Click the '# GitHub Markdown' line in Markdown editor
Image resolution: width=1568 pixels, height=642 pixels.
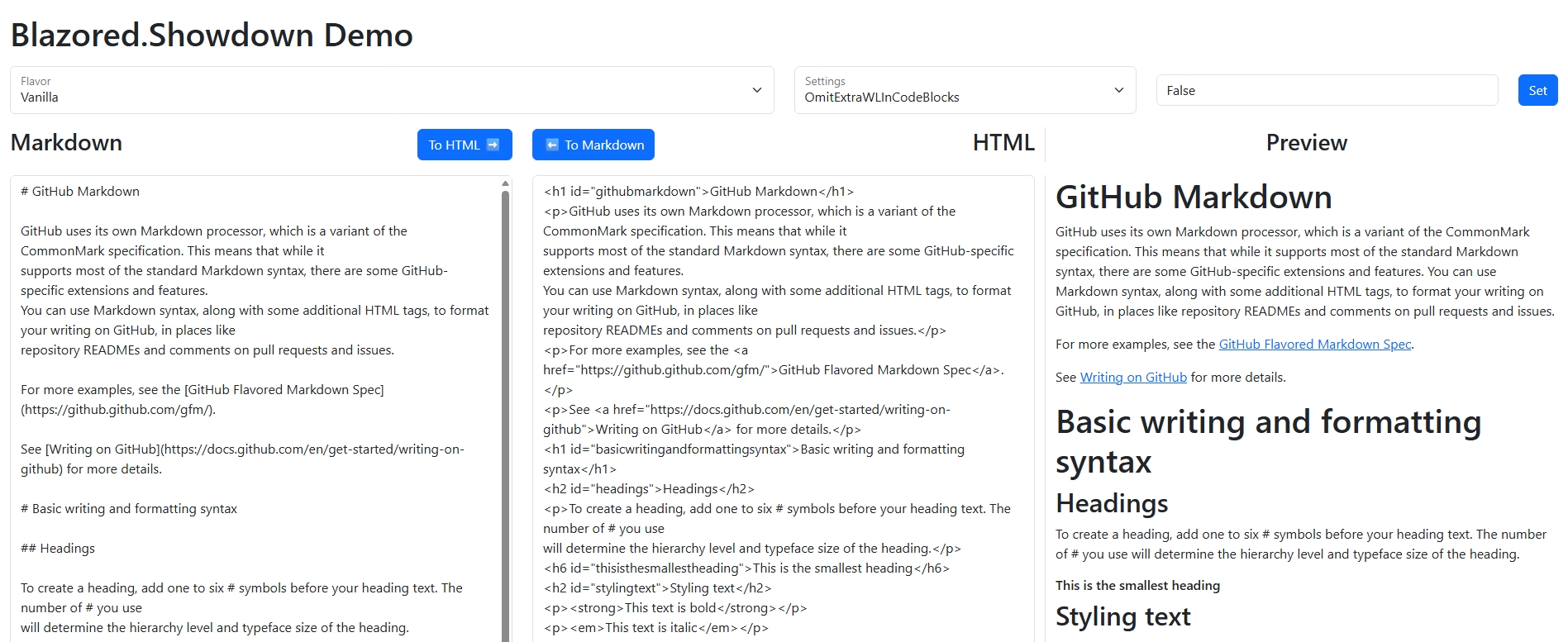(x=80, y=191)
